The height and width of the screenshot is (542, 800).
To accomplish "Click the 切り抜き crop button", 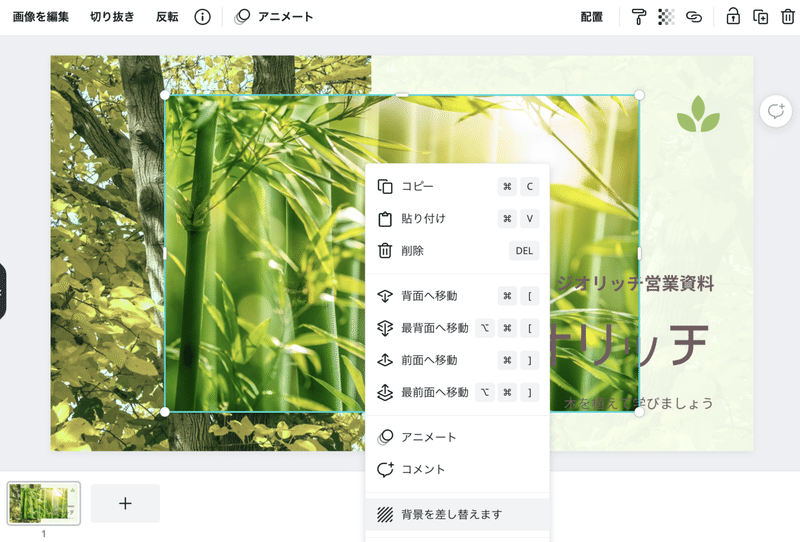I will [112, 17].
